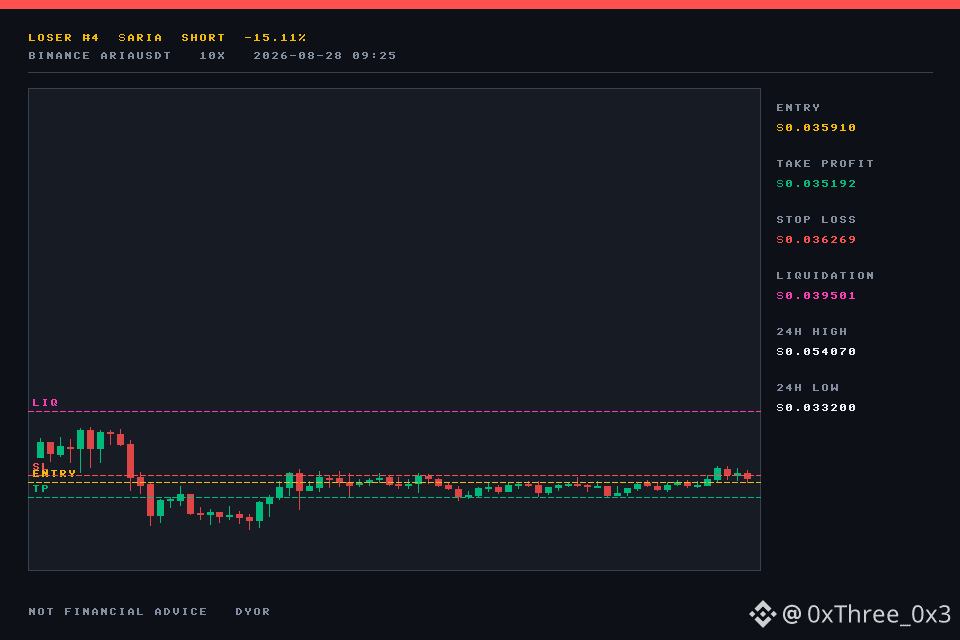Click the LIQ label on chart

tap(45, 402)
